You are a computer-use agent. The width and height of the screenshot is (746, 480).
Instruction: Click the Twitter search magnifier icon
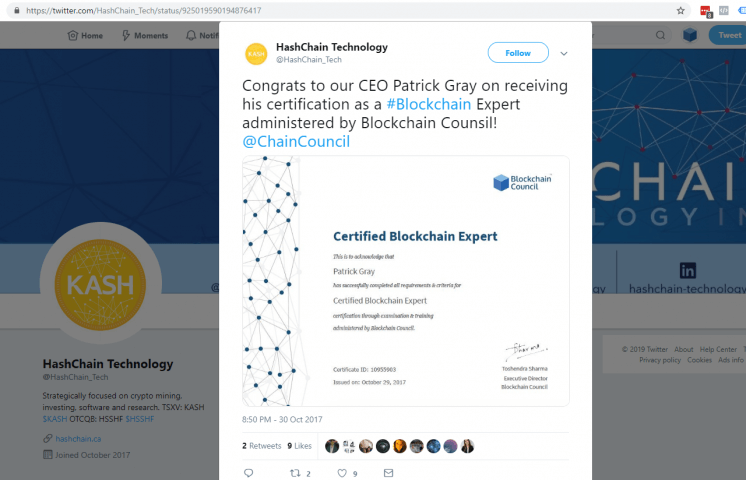coord(661,35)
